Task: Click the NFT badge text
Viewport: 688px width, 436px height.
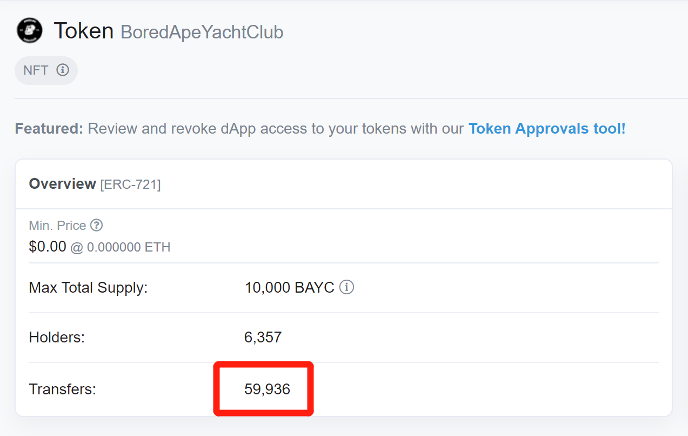Action: coord(36,70)
